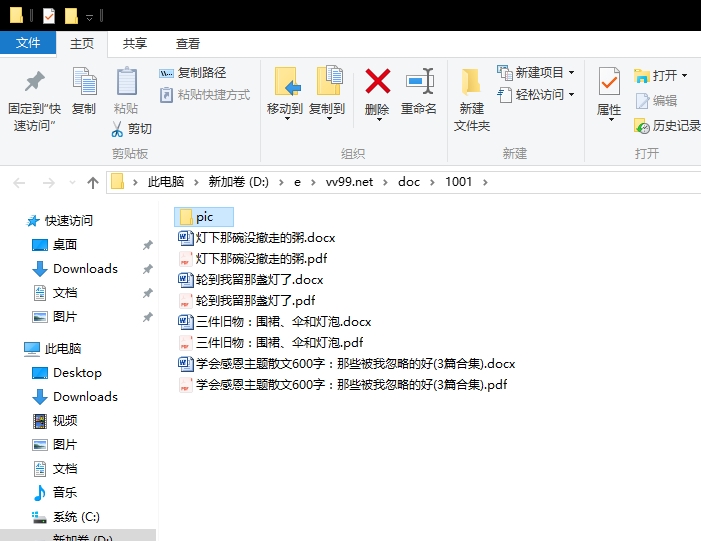This screenshot has height=541, width=701.
Task: Open pinned Downloads under Quick access
Action: (x=75, y=269)
